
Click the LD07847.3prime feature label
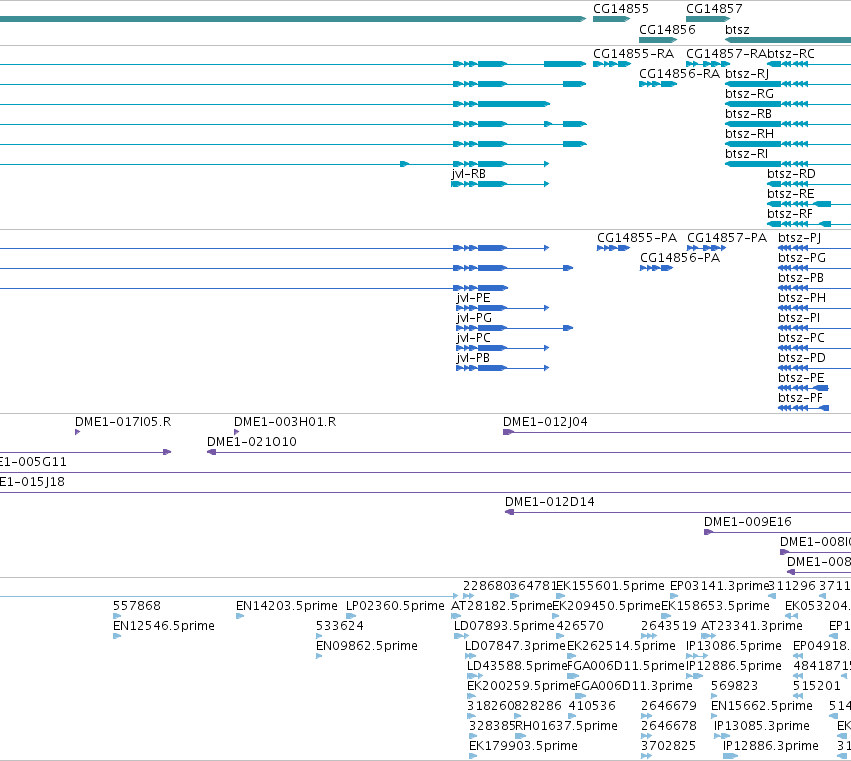point(515,646)
